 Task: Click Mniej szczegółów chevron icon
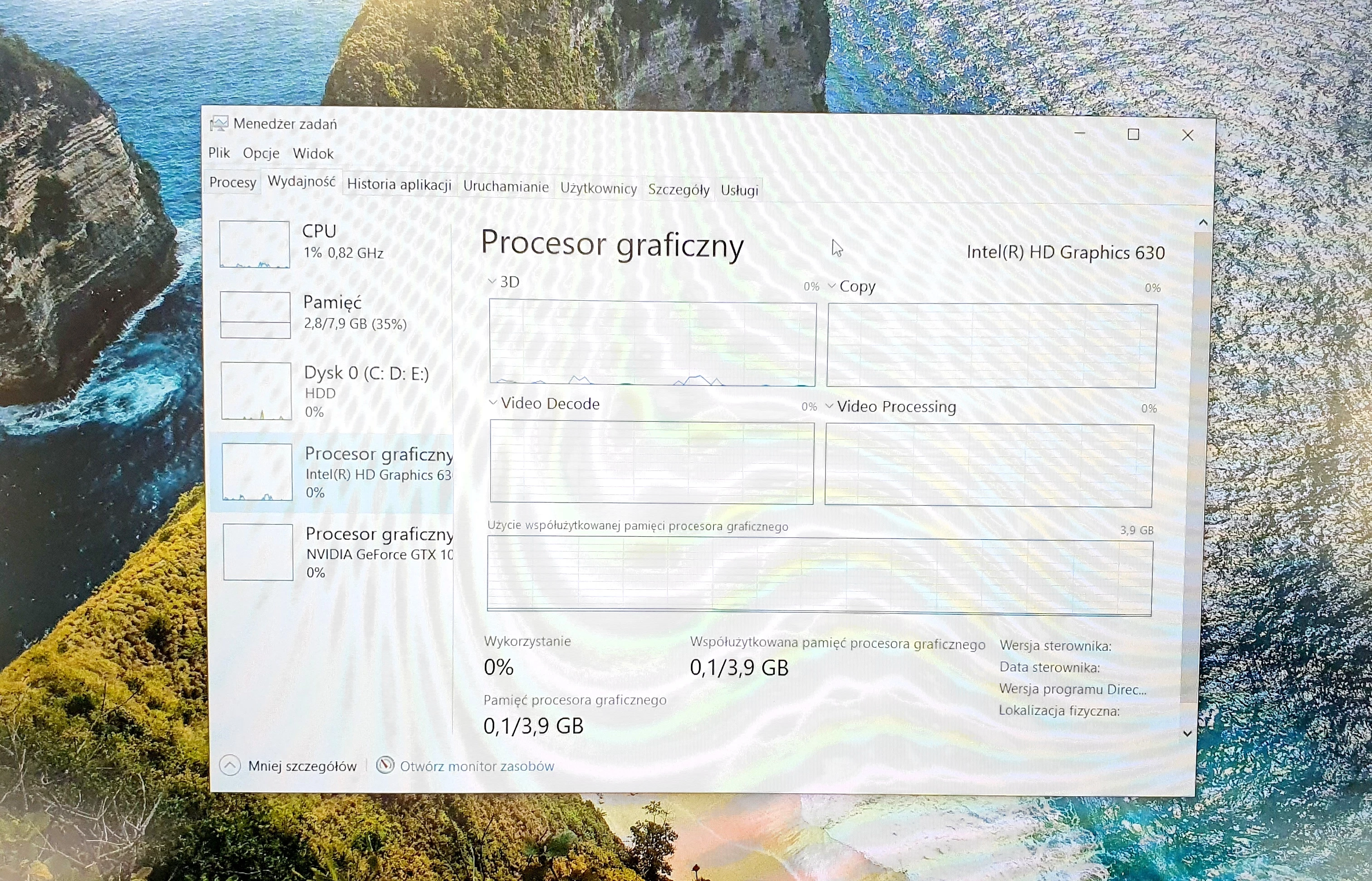(x=230, y=765)
